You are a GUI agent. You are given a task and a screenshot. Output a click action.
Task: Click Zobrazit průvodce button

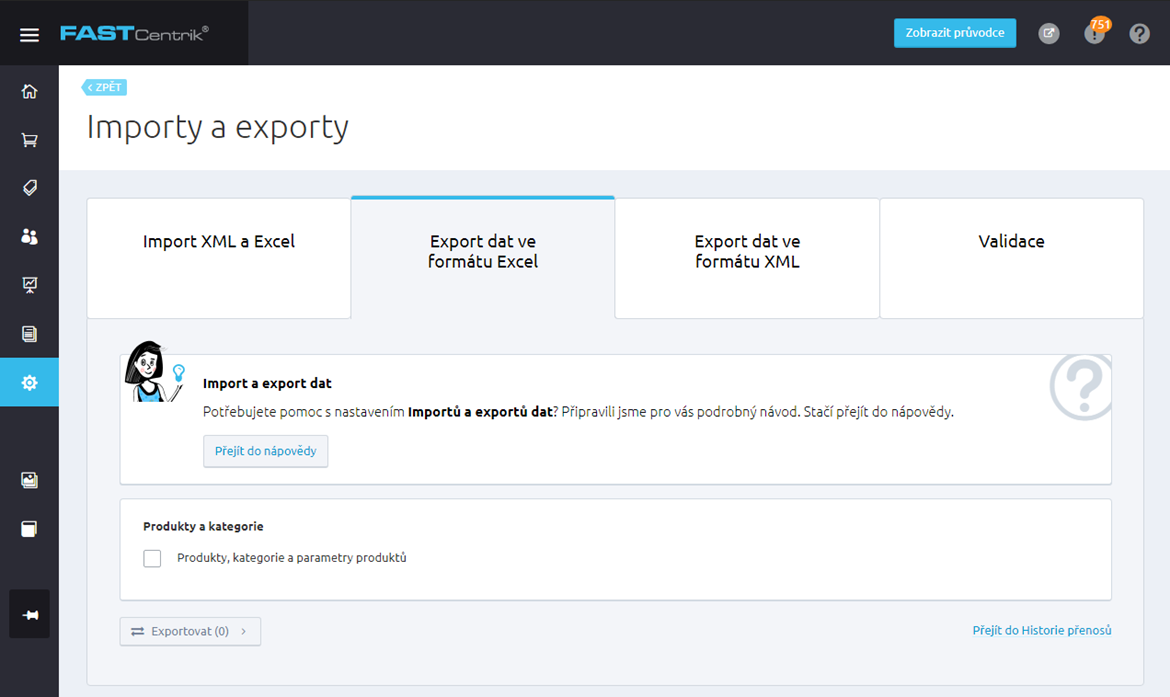[x=954, y=33]
